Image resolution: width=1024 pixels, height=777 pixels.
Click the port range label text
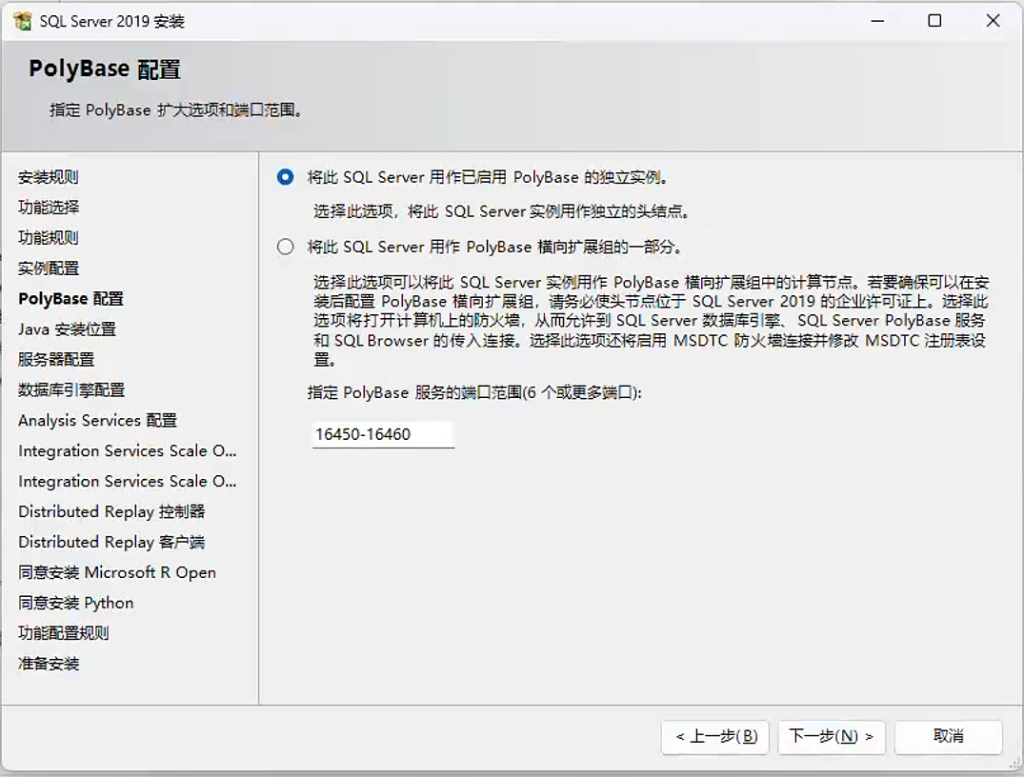pos(475,392)
